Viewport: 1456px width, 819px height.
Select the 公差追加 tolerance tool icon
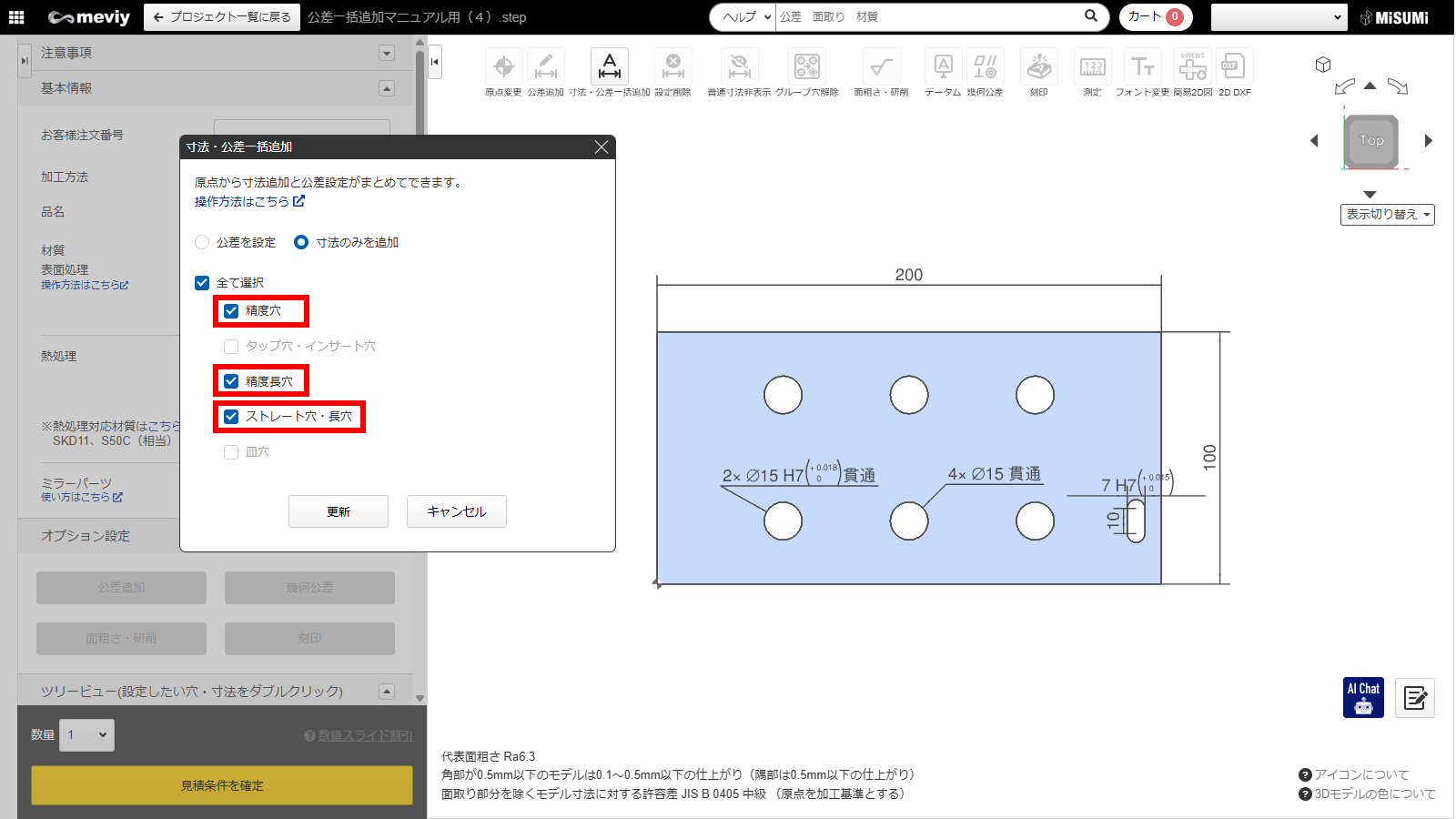tap(545, 67)
